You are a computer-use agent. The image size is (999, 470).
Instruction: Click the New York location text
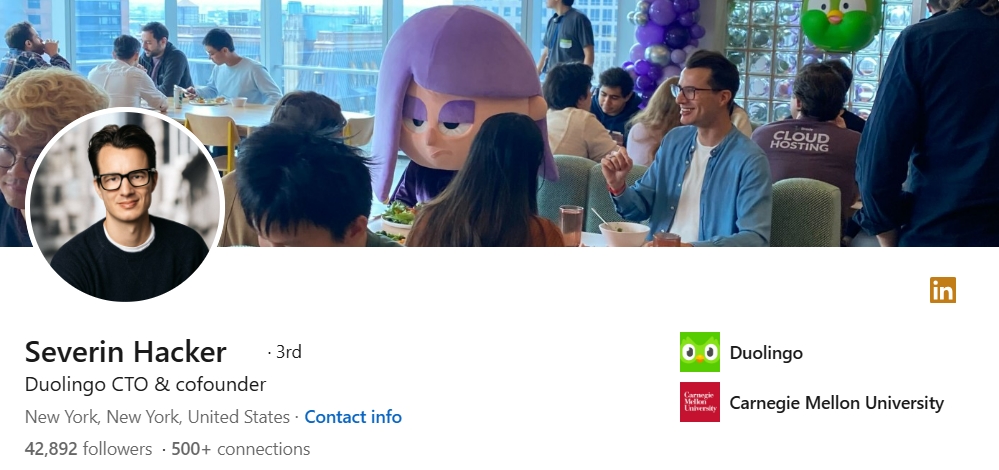click(x=157, y=417)
